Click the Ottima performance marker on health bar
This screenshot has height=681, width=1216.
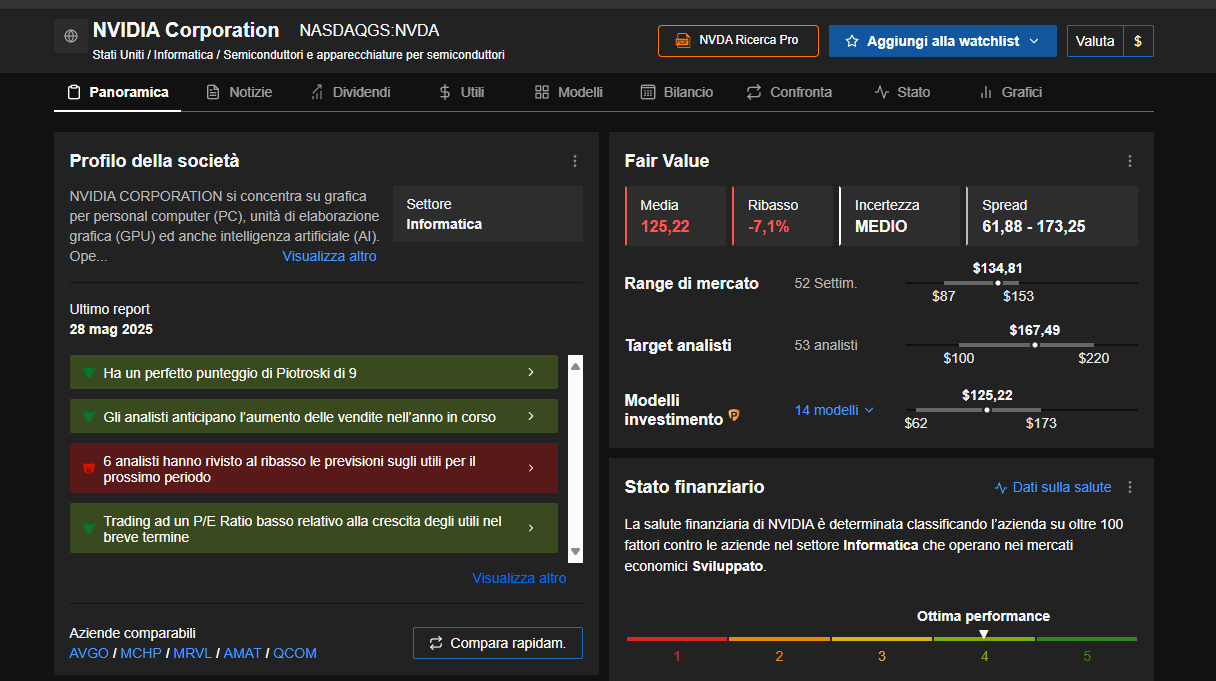click(x=984, y=634)
